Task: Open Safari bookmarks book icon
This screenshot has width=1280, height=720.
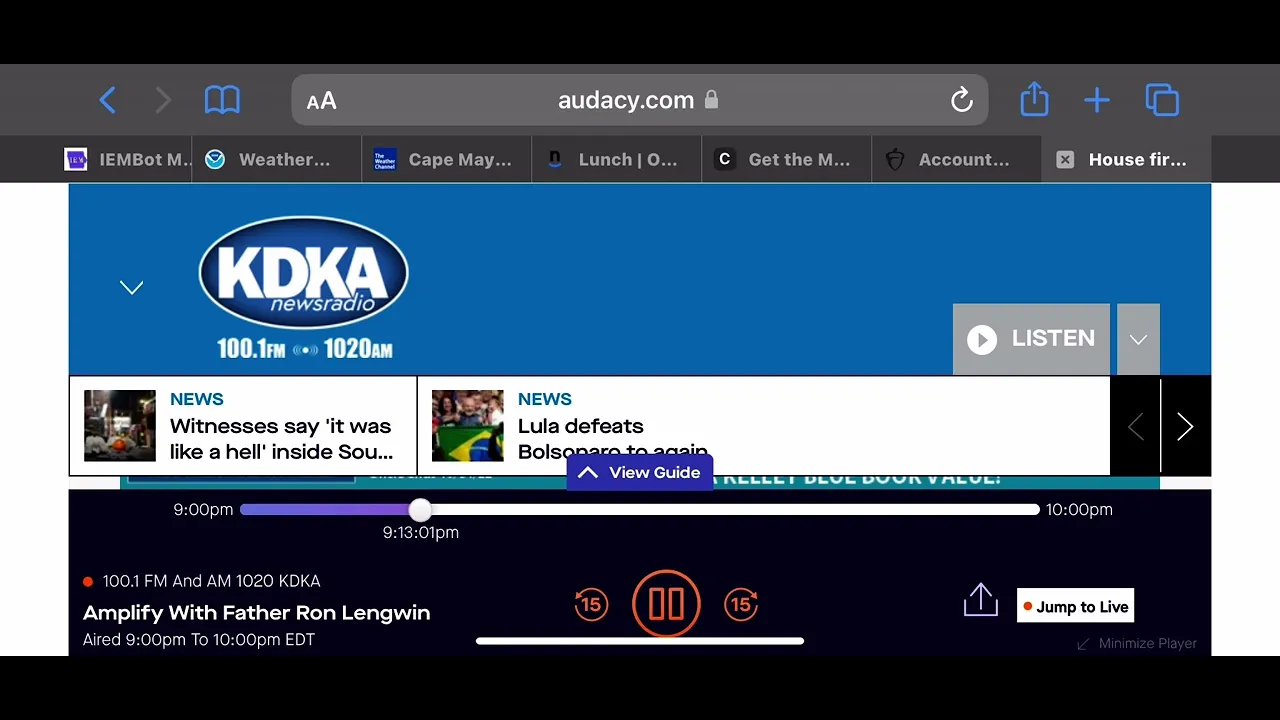Action: (x=222, y=100)
